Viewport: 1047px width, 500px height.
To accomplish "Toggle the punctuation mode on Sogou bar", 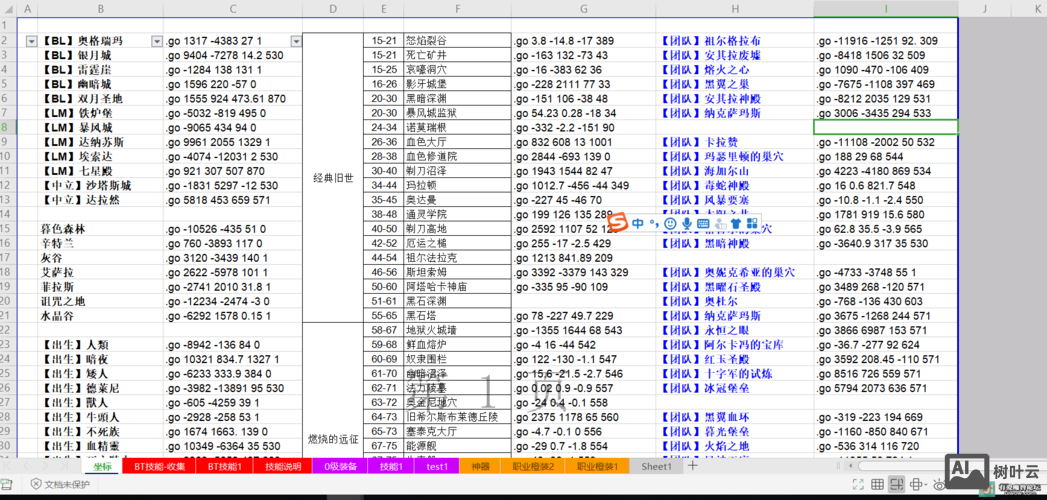I will (654, 223).
